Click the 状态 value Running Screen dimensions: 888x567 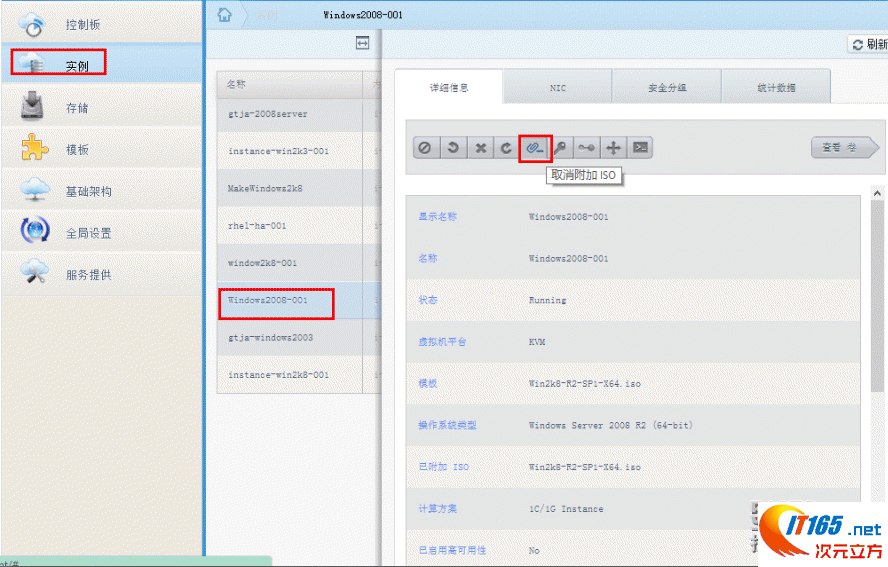547,300
